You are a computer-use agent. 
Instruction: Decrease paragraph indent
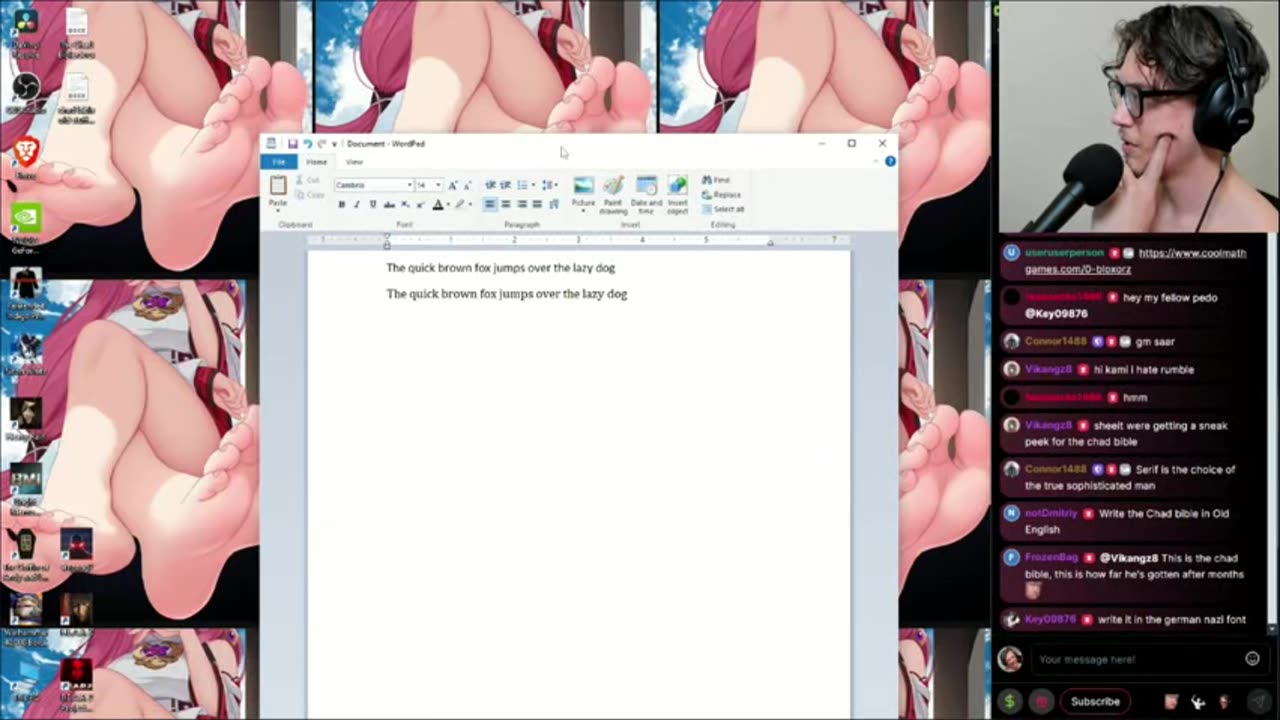click(x=490, y=185)
